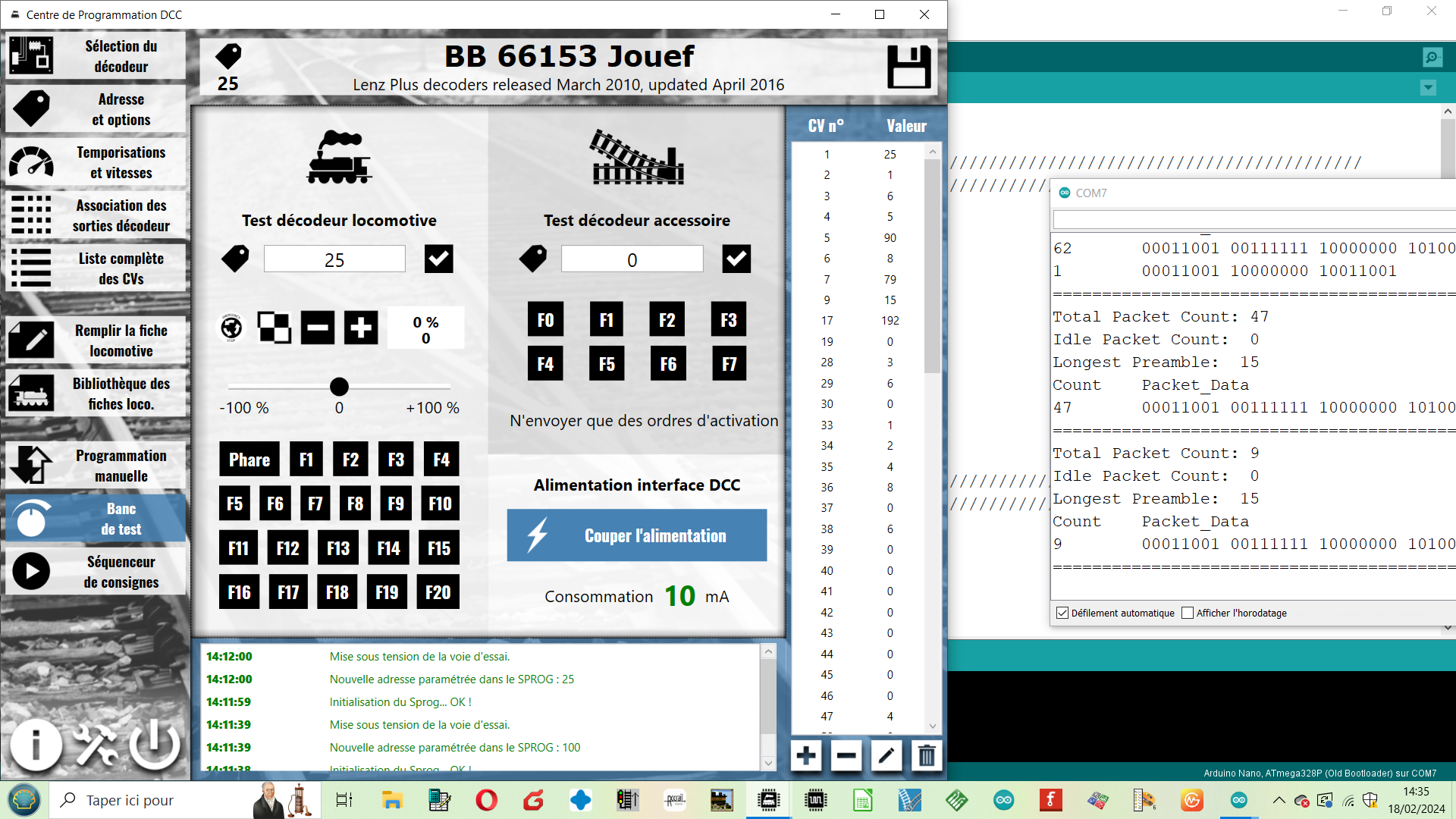Show hidden system tray icons
The image size is (1456, 819).
[x=1279, y=800]
